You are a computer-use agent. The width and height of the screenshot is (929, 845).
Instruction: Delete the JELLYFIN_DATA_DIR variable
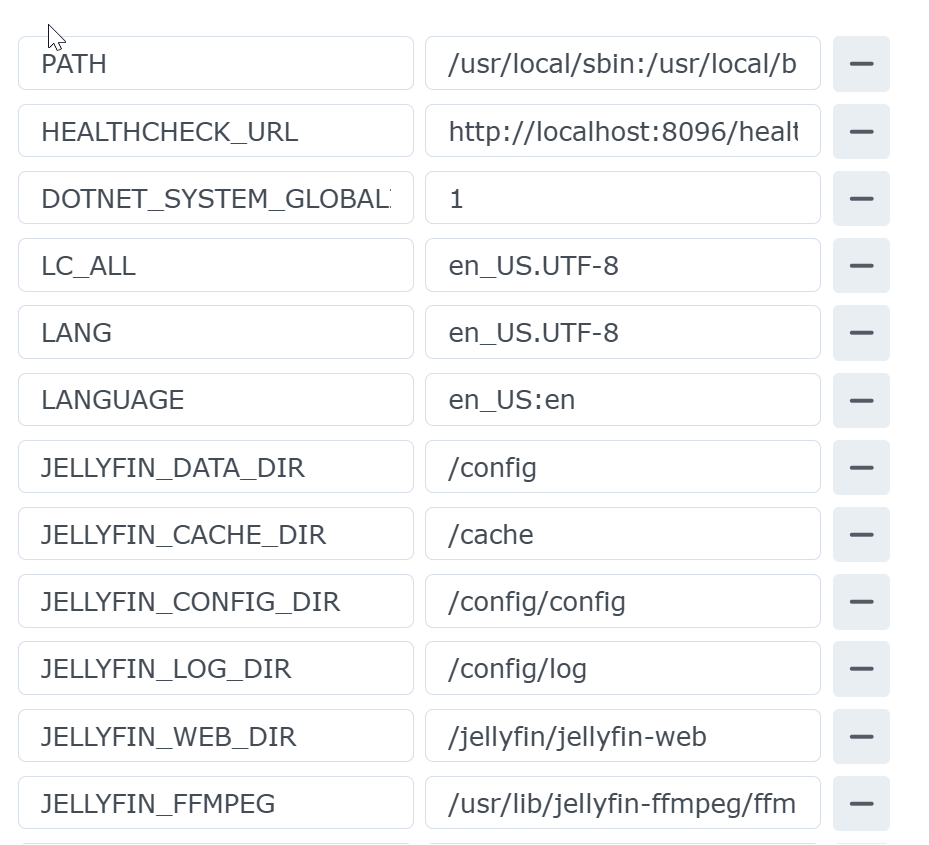click(861, 467)
